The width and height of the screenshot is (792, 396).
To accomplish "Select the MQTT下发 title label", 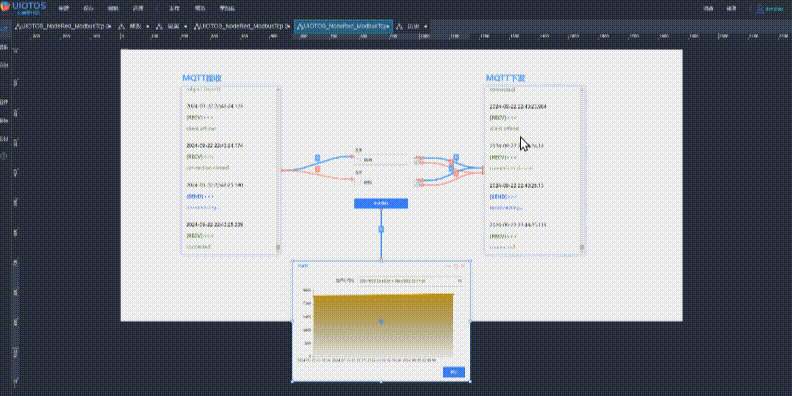I will [x=505, y=78].
